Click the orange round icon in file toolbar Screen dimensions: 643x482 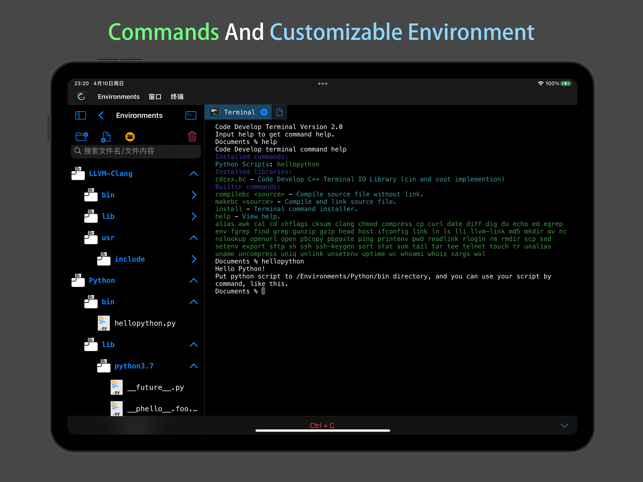(x=130, y=137)
